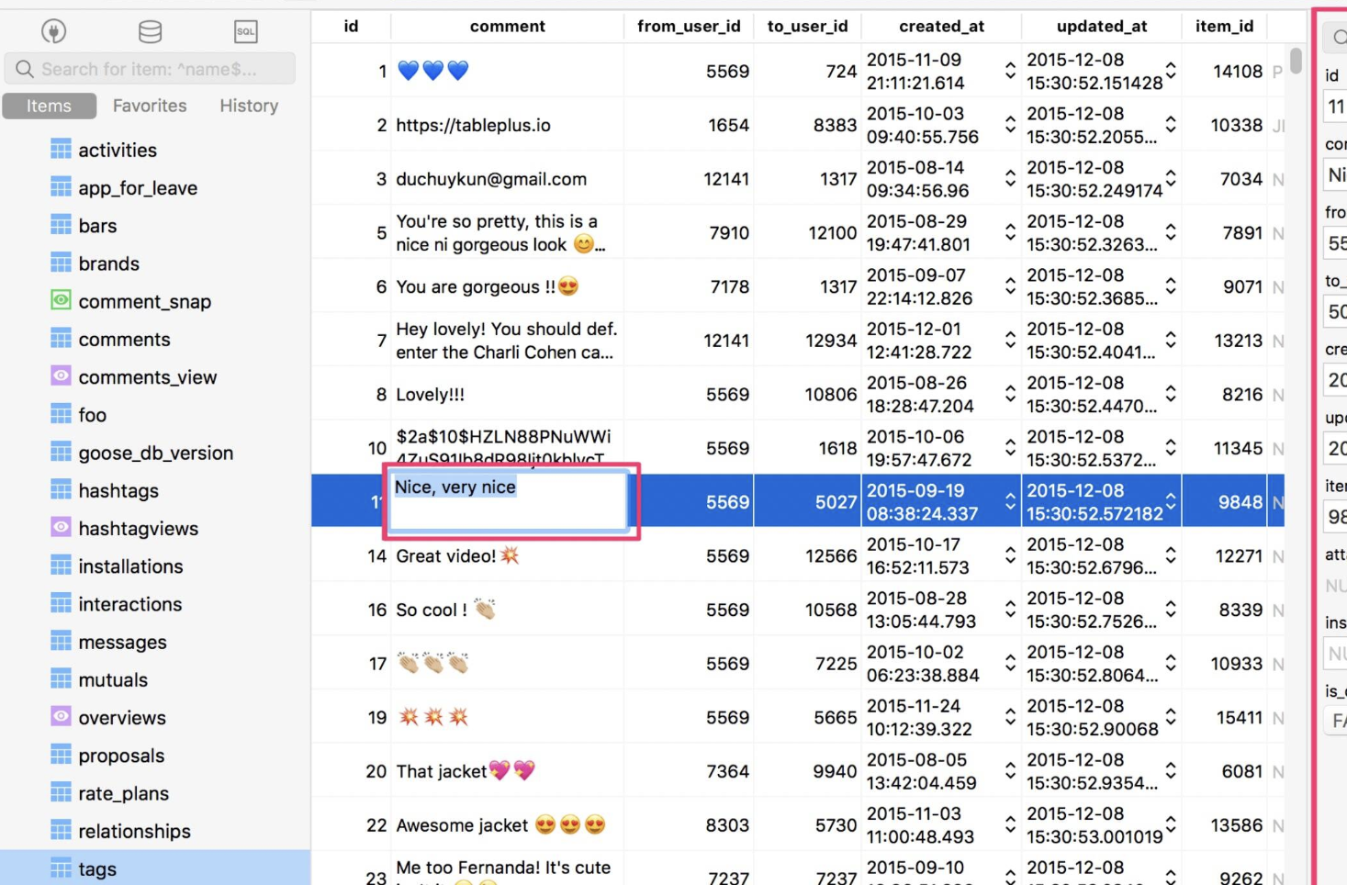This screenshot has width=1347, height=896.
Task: Click the comments_view eye icon
Action: point(61,376)
